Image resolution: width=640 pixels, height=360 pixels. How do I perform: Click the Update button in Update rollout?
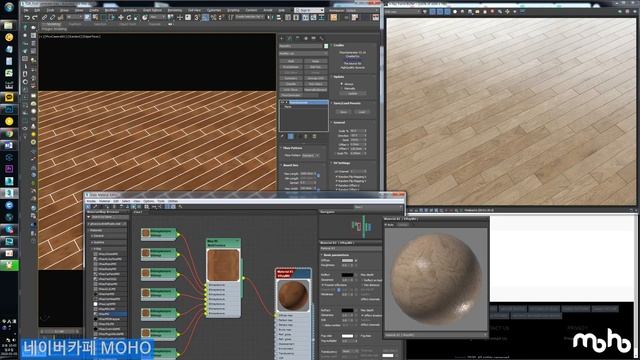click(x=352, y=93)
